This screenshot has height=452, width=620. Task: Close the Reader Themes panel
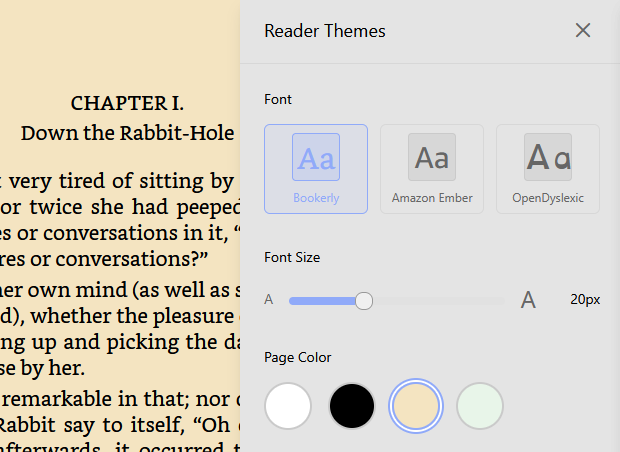(583, 31)
